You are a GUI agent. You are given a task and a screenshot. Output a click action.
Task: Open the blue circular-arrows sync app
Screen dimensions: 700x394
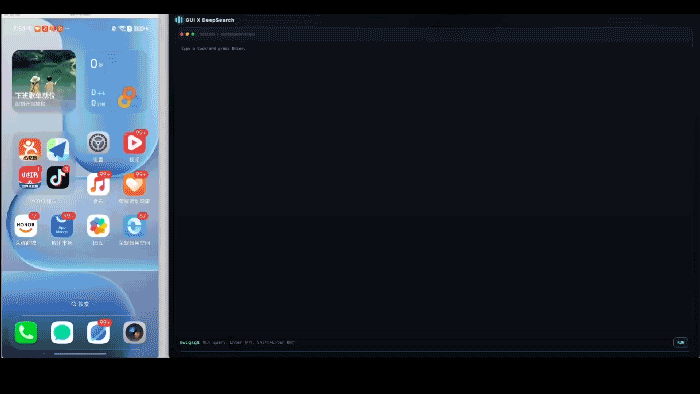[x=134, y=226]
